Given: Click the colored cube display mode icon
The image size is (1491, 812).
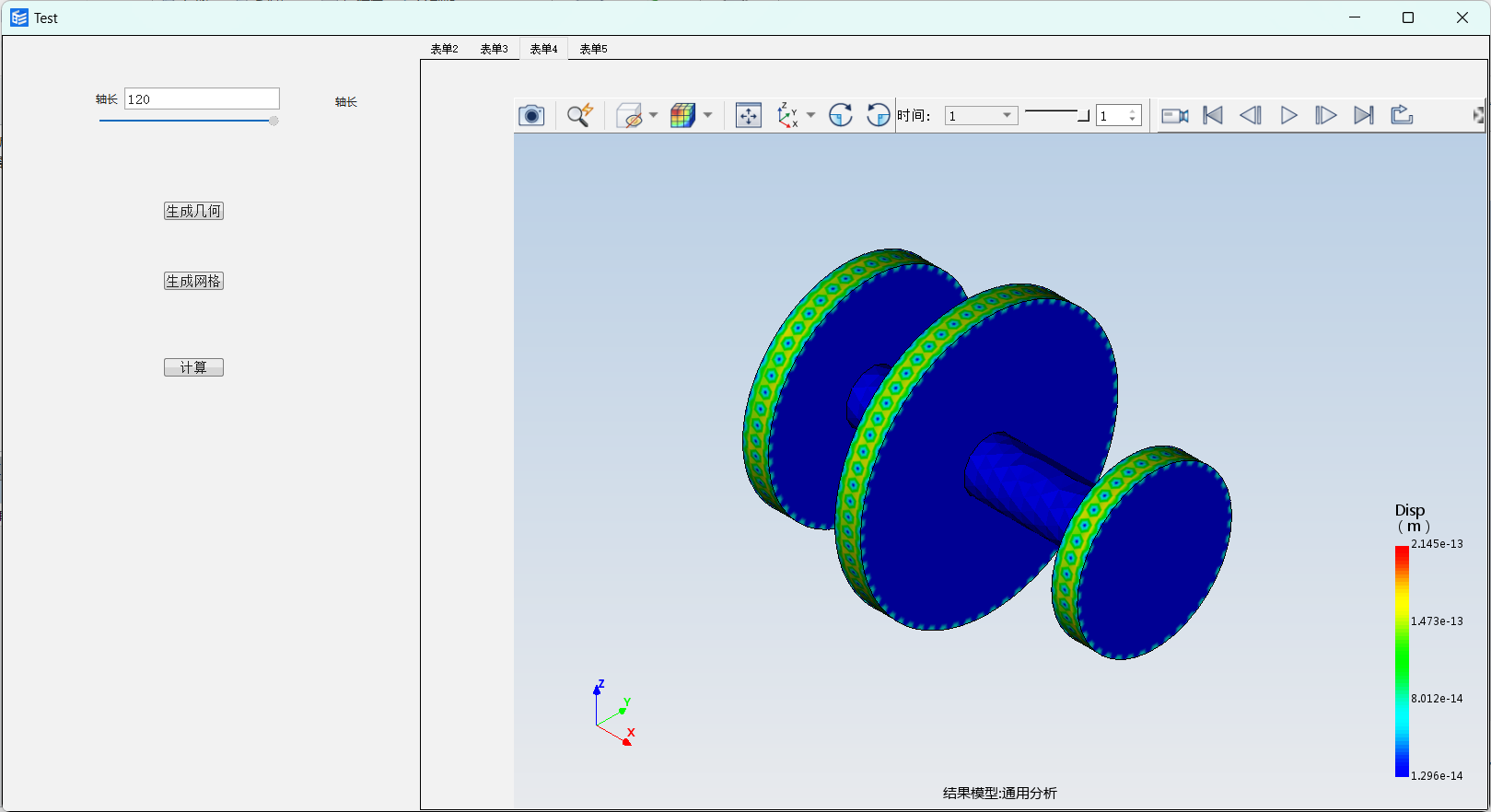Looking at the screenshot, I should pos(682,115).
